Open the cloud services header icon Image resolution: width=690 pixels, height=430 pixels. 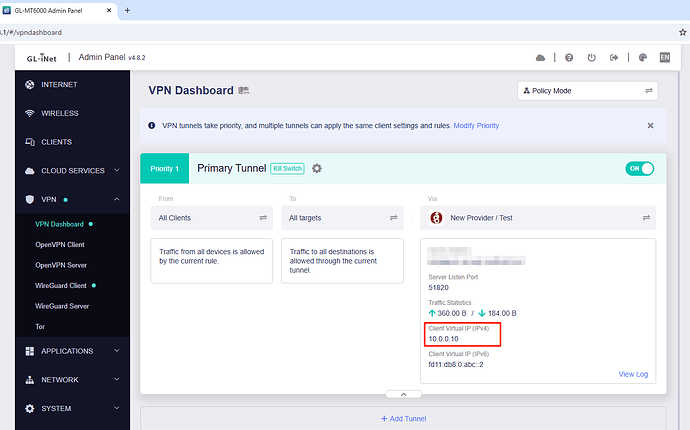tap(541, 58)
